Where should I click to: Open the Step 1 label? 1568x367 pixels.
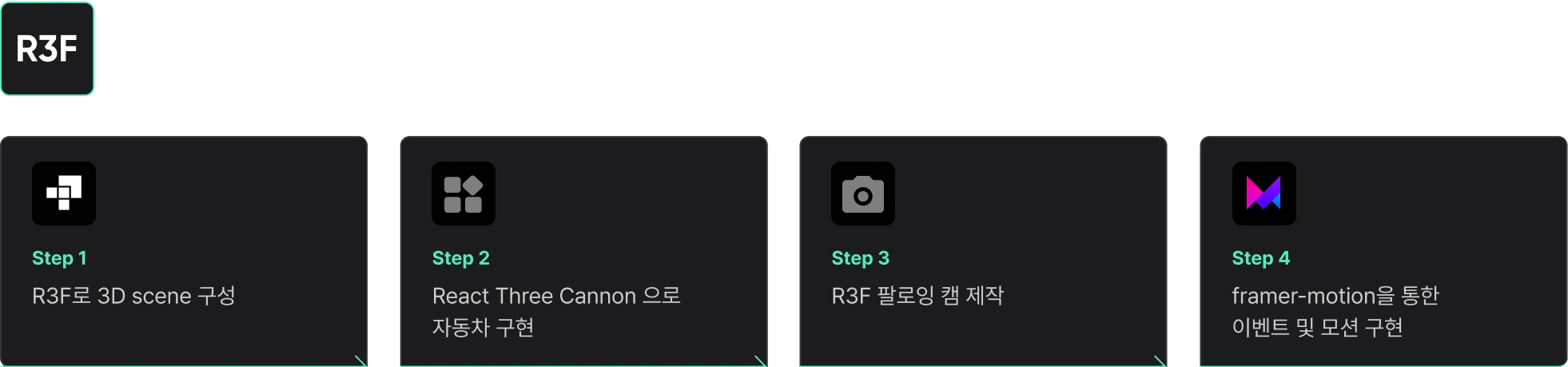click(59, 258)
